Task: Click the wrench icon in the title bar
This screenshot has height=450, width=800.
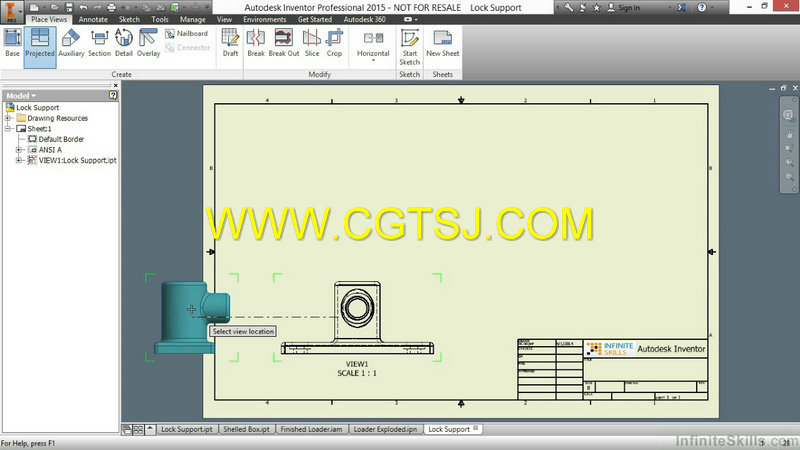Action: (x=568, y=7)
